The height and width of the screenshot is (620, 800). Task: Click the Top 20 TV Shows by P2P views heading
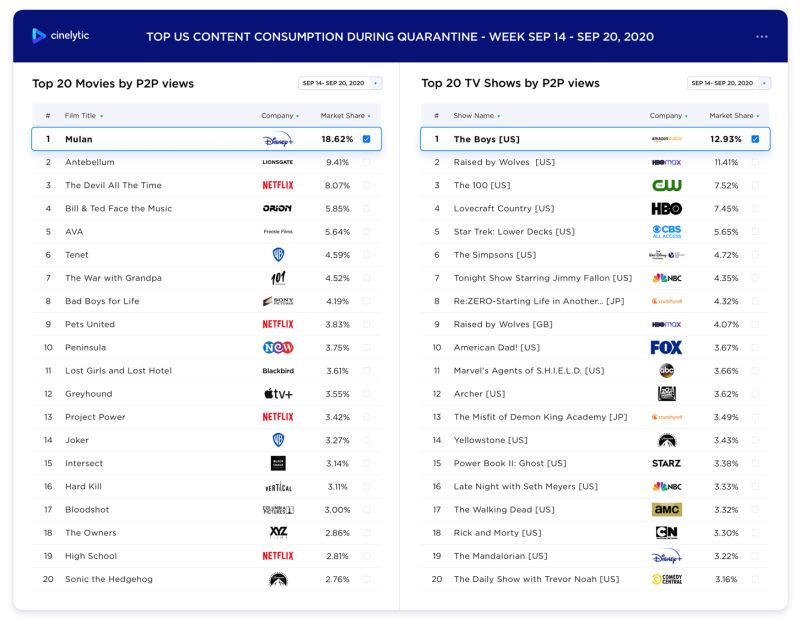point(510,83)
